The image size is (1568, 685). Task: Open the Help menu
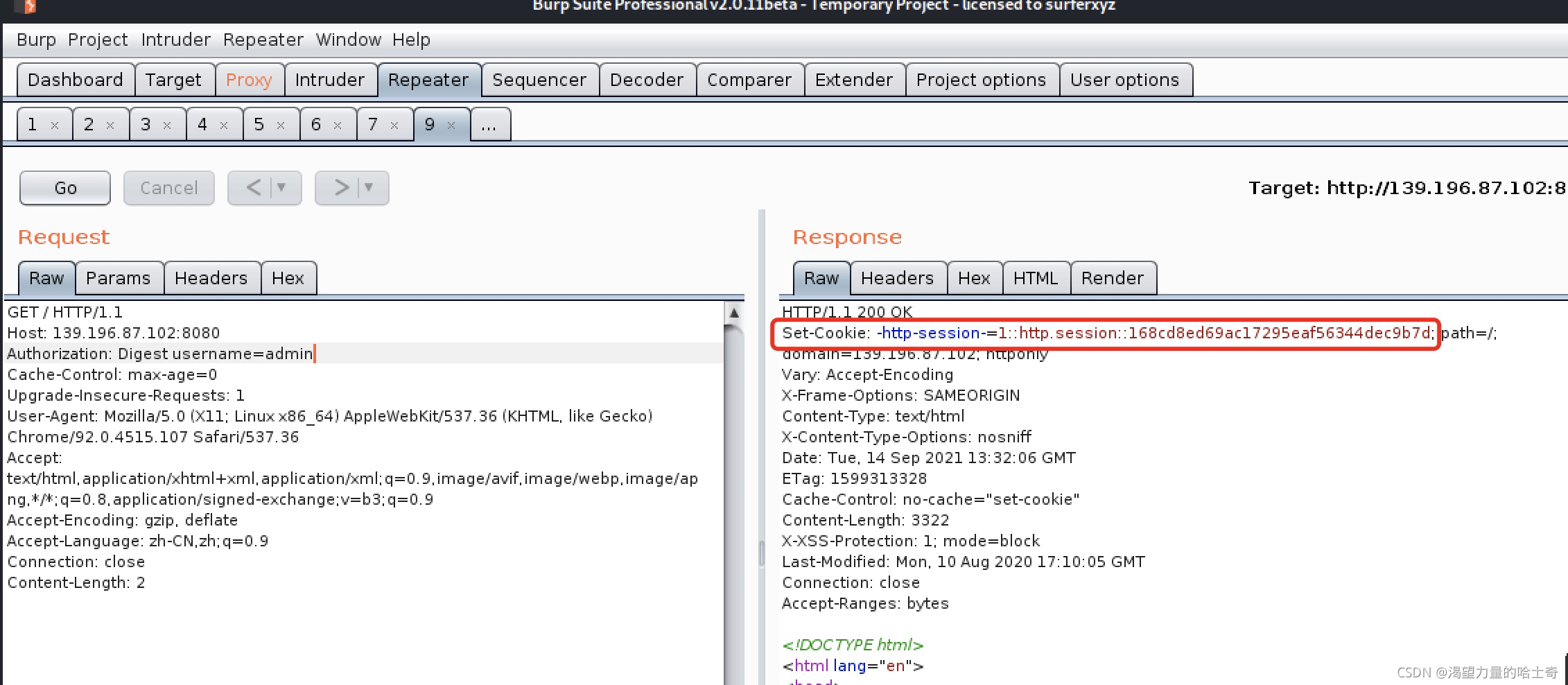(411, 40)
